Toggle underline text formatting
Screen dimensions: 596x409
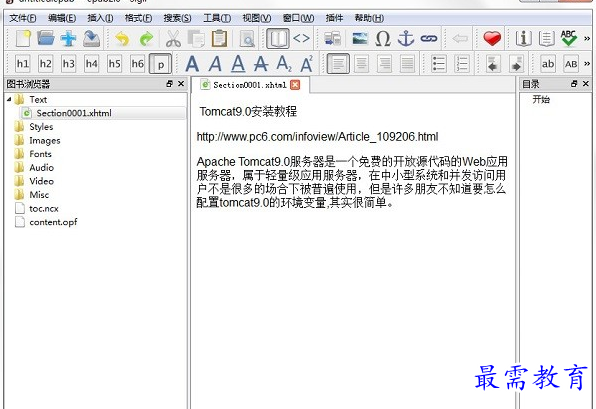[238, 64]
